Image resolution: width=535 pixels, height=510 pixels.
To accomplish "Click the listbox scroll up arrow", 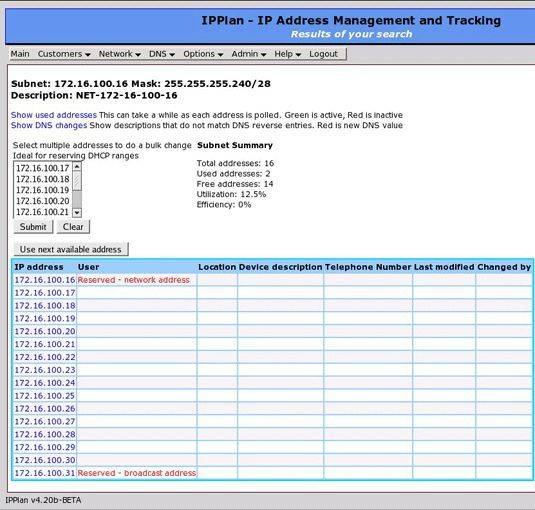I will pos(77,166).
